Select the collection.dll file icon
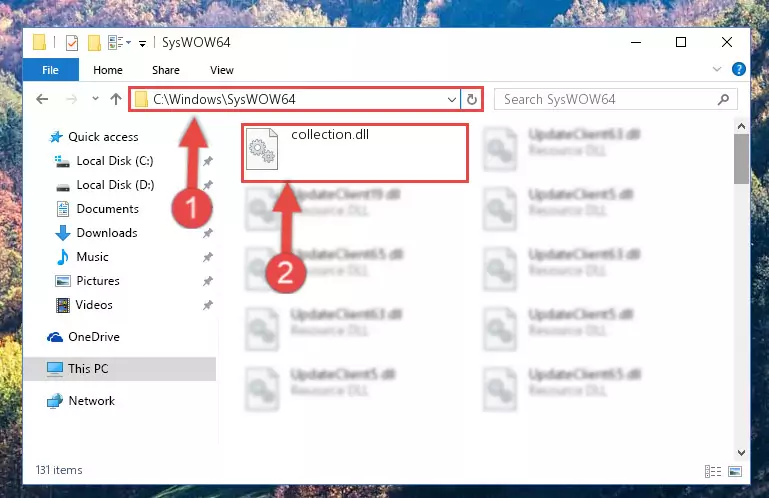This screenshot has width=769, height=498. [262, 149]
